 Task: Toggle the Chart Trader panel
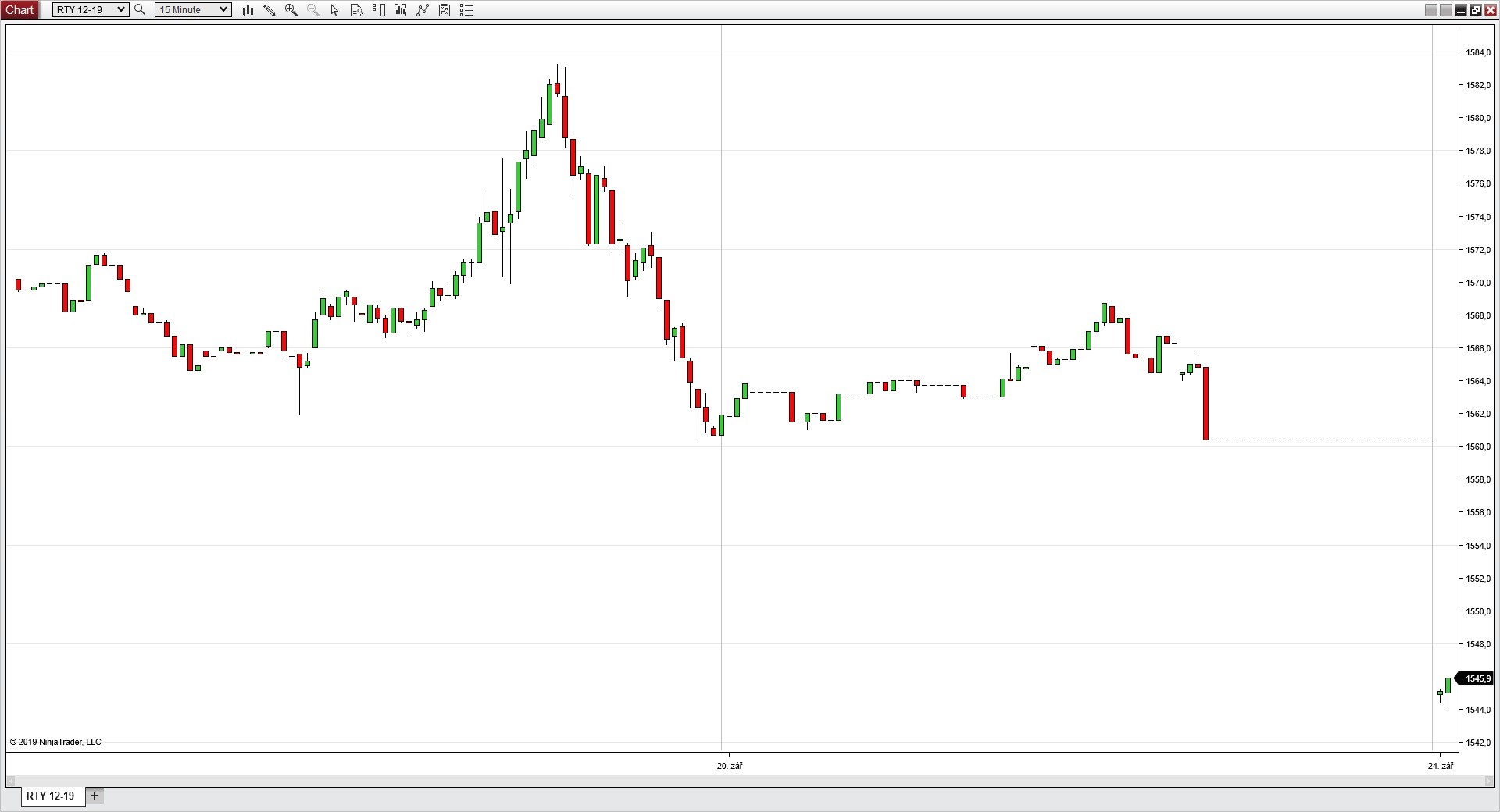379,10
